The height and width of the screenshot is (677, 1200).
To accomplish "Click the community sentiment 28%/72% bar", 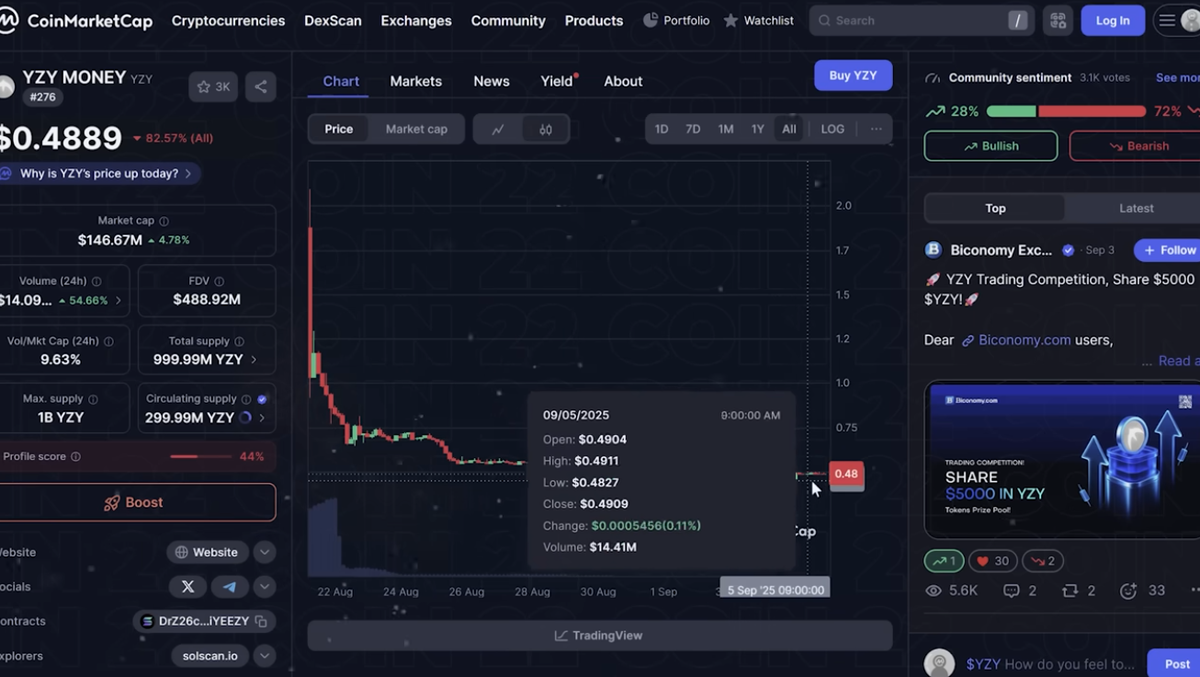I will (1066, 111).
